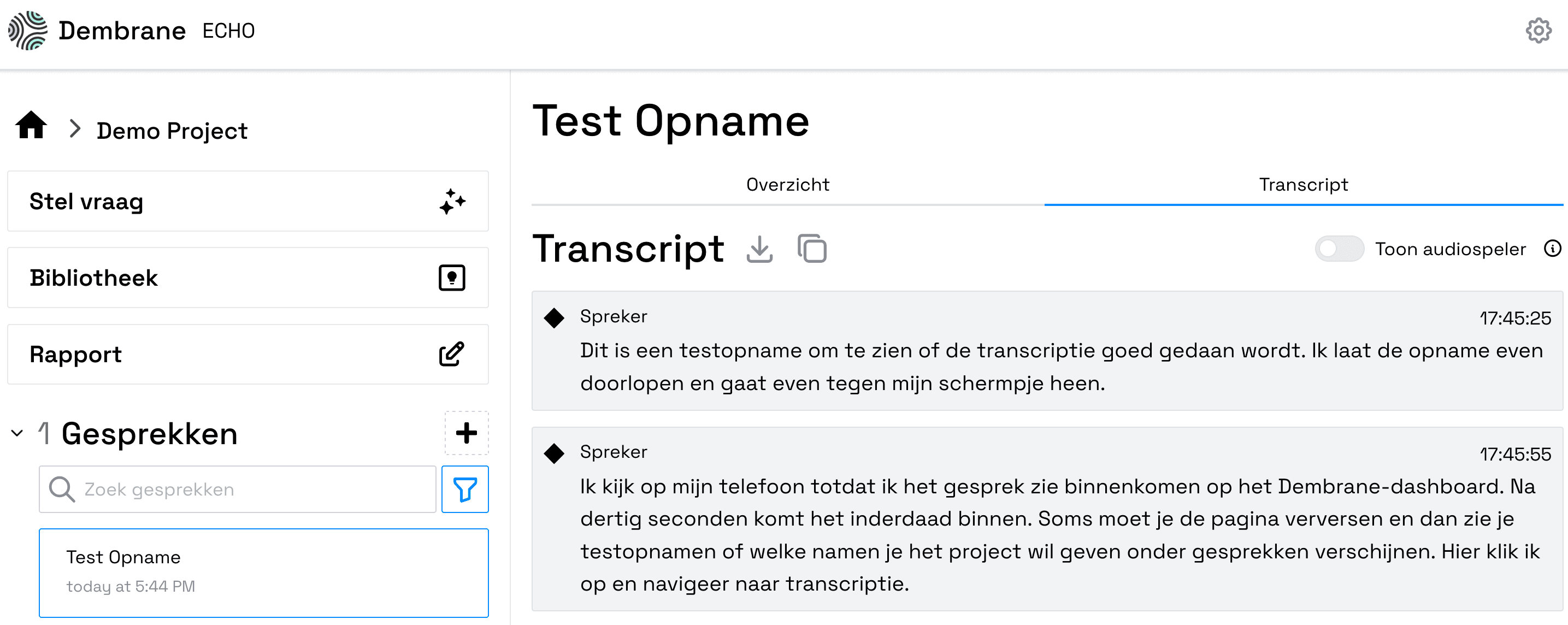
Task: Select the Transcript tab
Action: click(x=1303, y=185)
